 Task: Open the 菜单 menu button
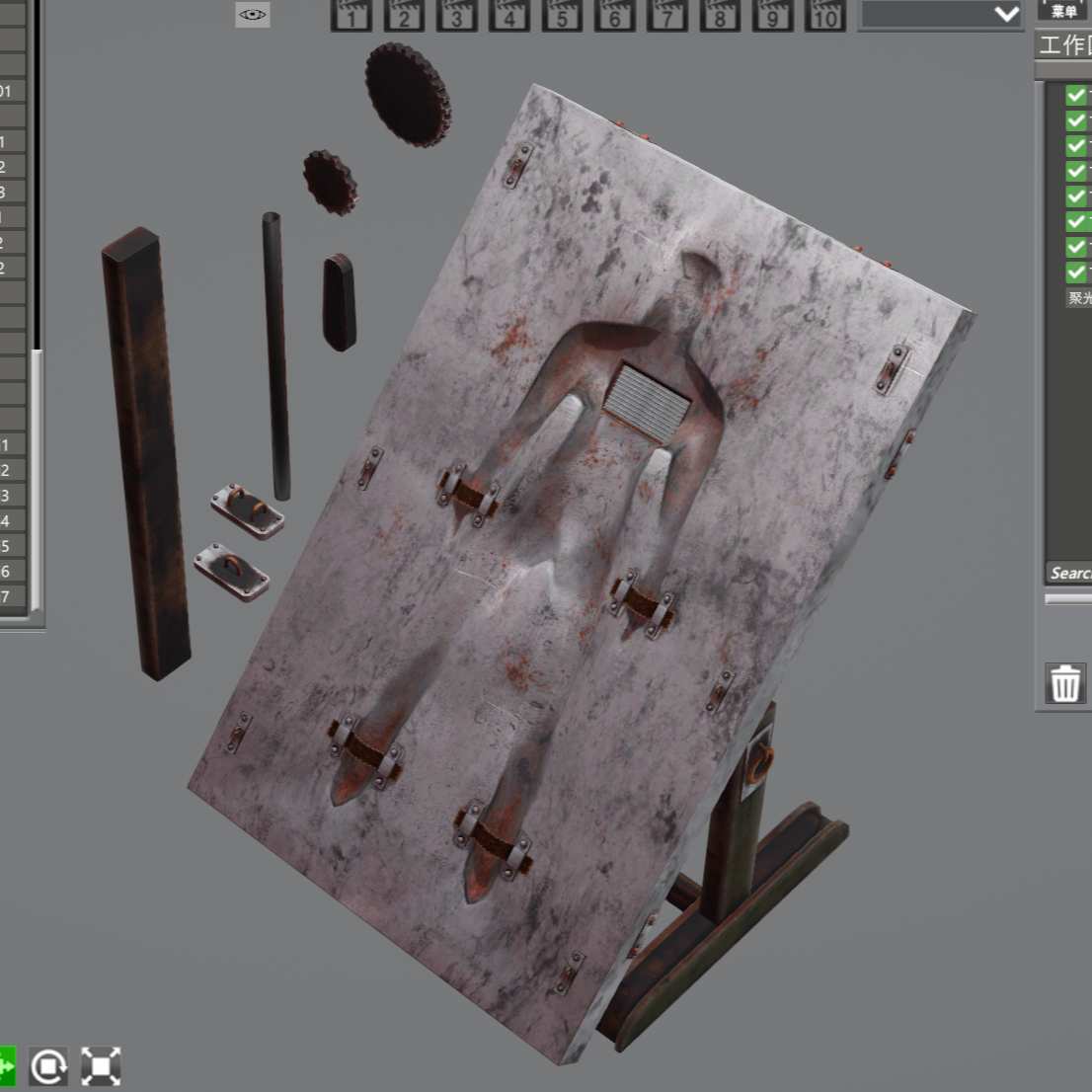point(1064,10)
